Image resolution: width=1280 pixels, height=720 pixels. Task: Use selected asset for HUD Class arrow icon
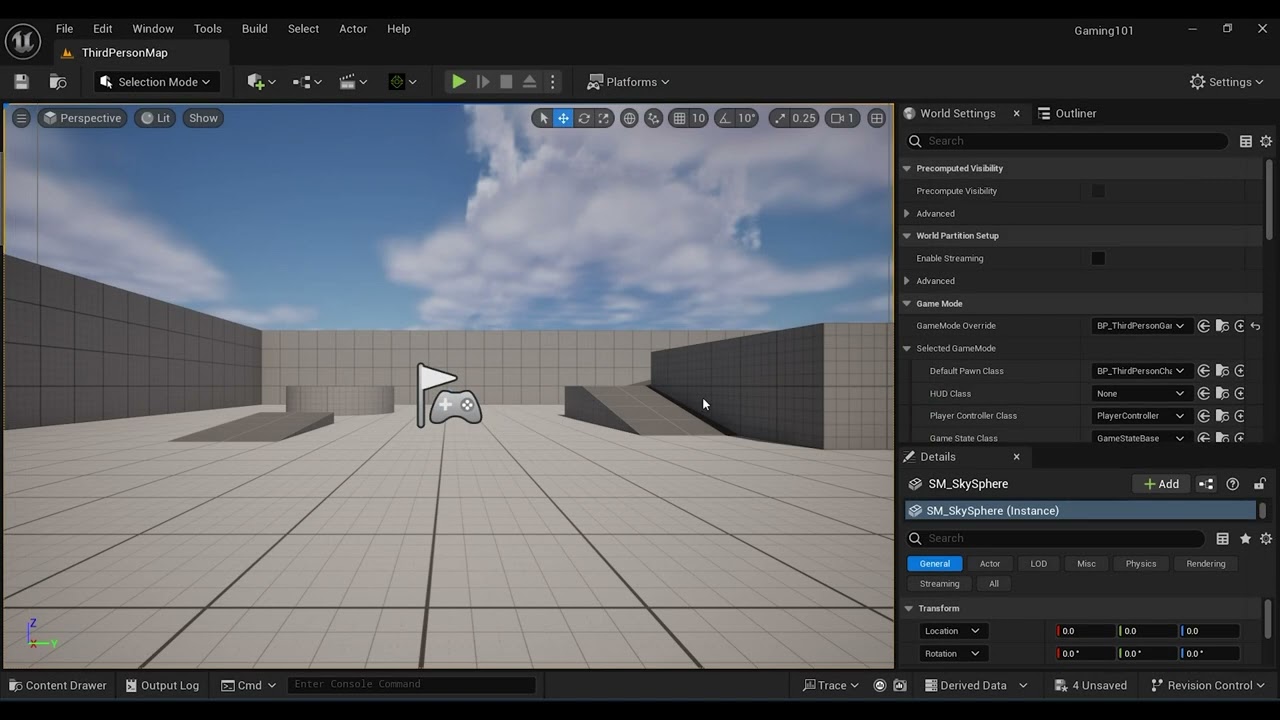pos(1204,393)
